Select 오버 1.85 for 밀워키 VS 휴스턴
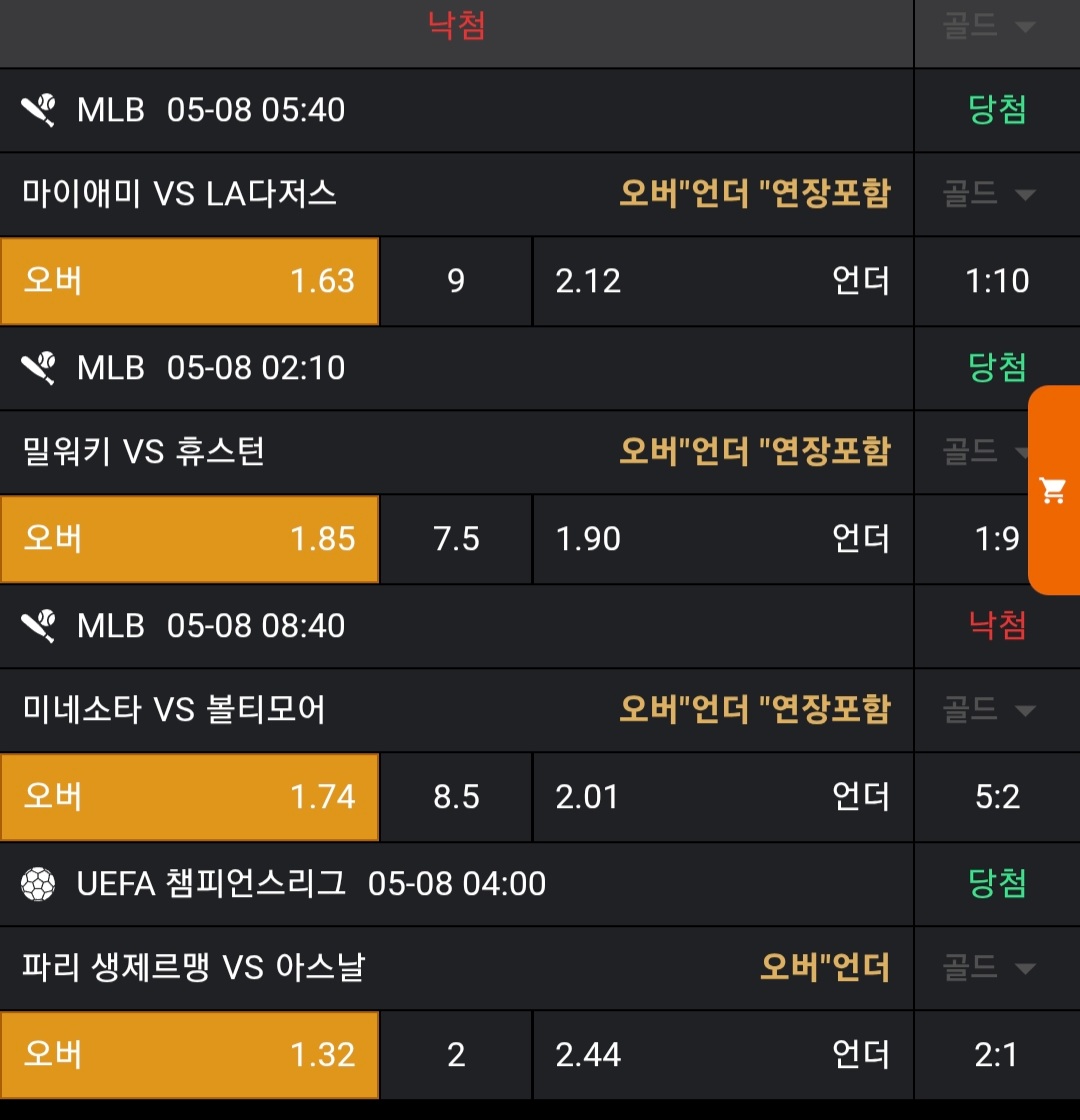The width and height of the screenshot is (1080, 1120). 190,539
